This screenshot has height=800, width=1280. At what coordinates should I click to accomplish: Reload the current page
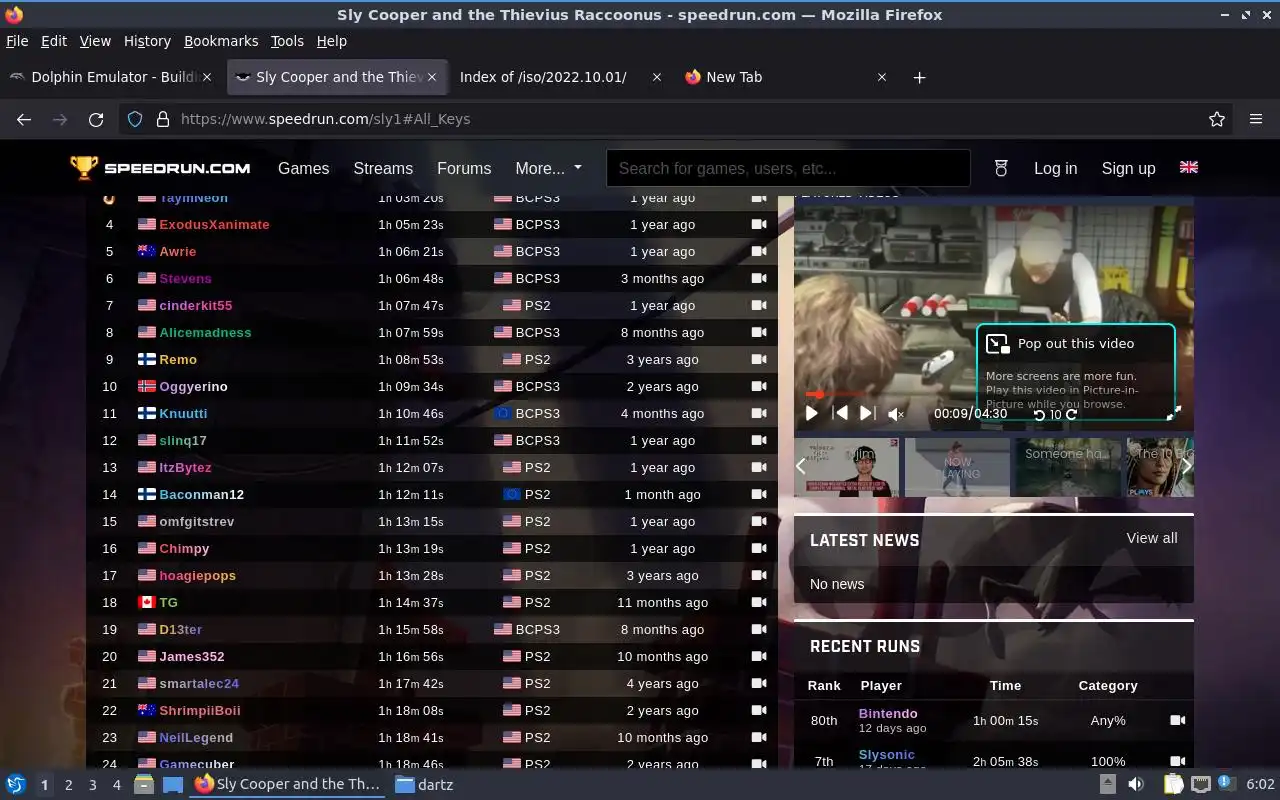pos(96,119)
